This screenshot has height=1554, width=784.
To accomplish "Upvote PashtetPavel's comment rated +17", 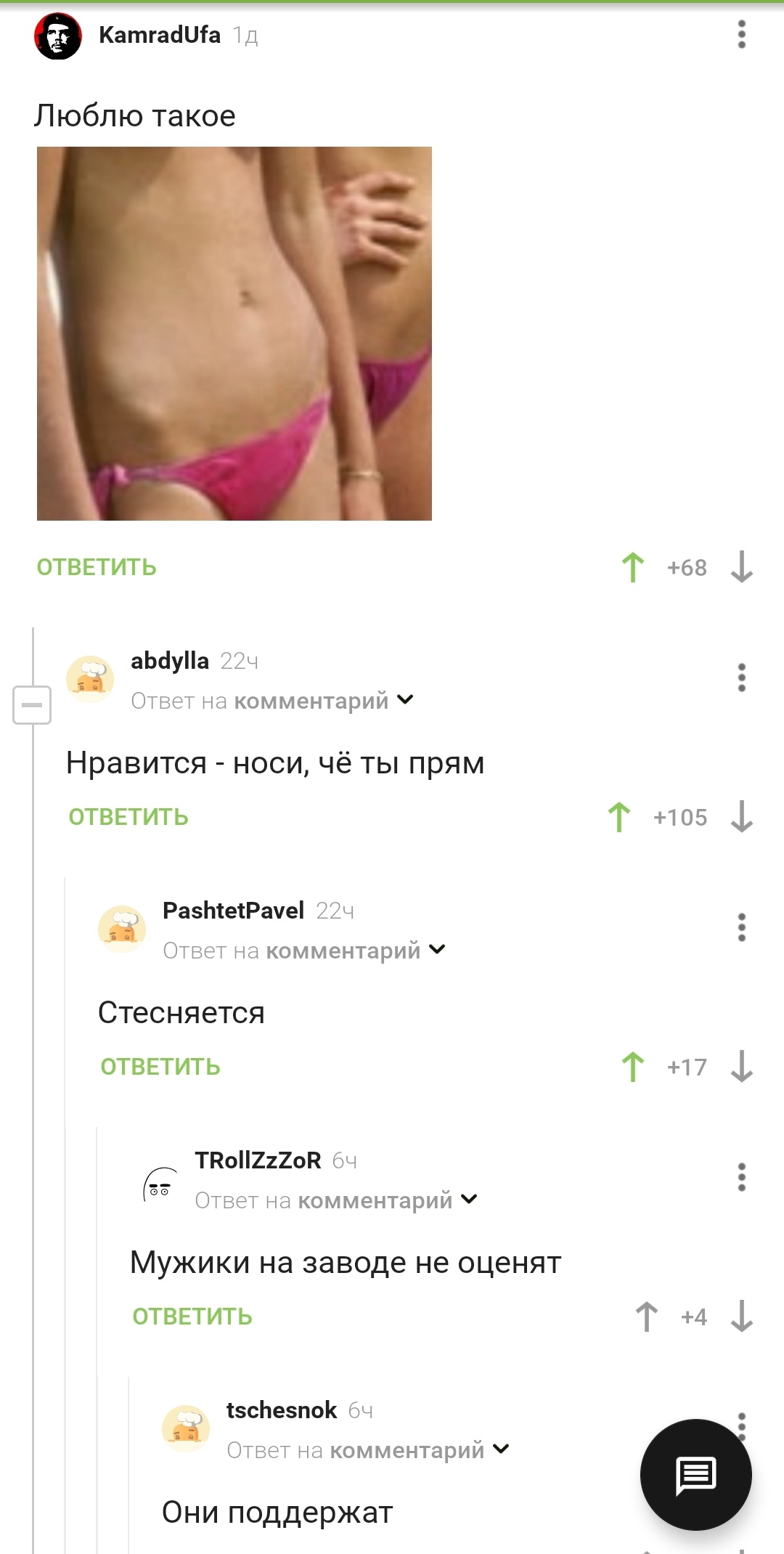I will coord(633,1067).
